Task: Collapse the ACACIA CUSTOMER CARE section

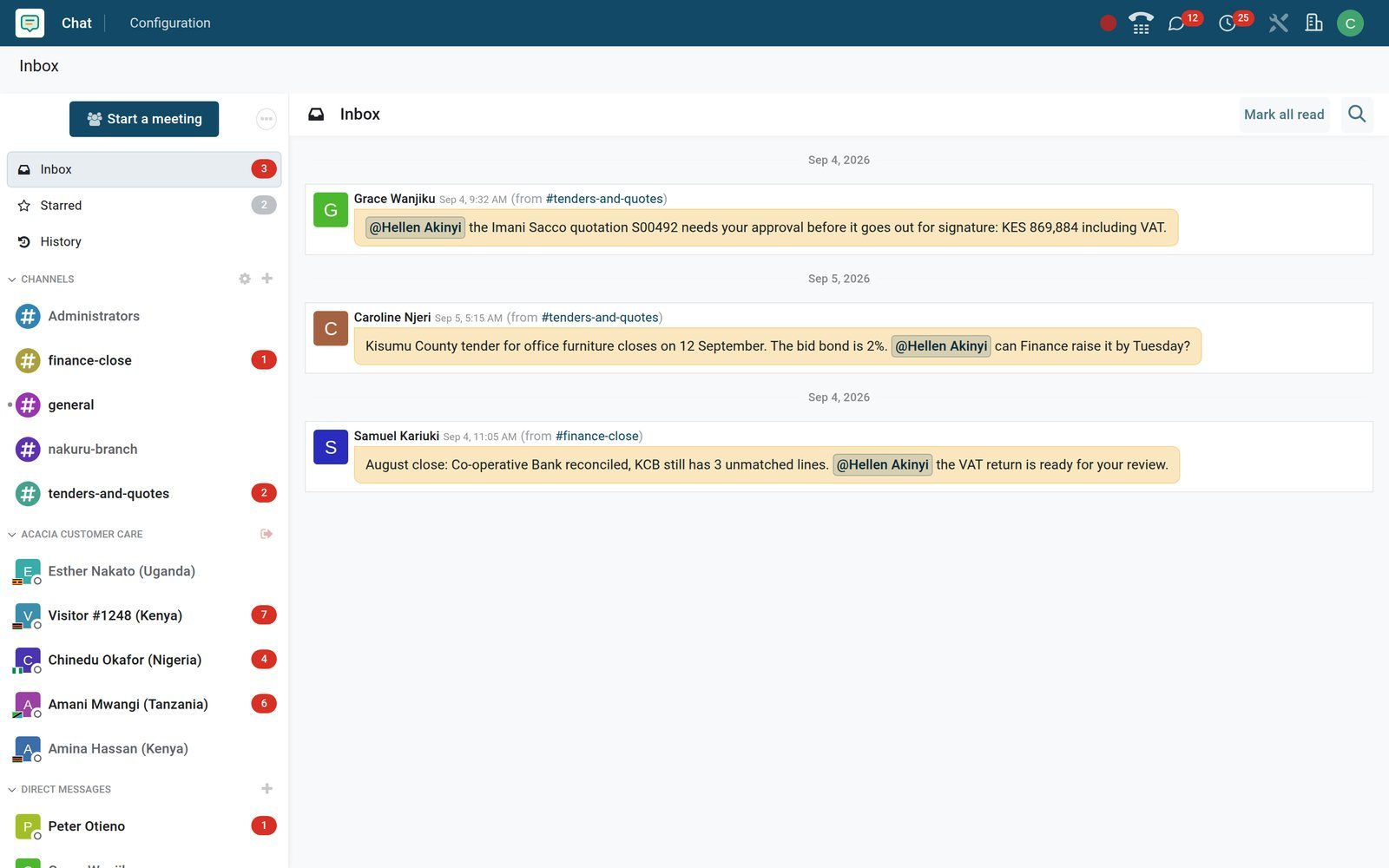Action: 76,535
